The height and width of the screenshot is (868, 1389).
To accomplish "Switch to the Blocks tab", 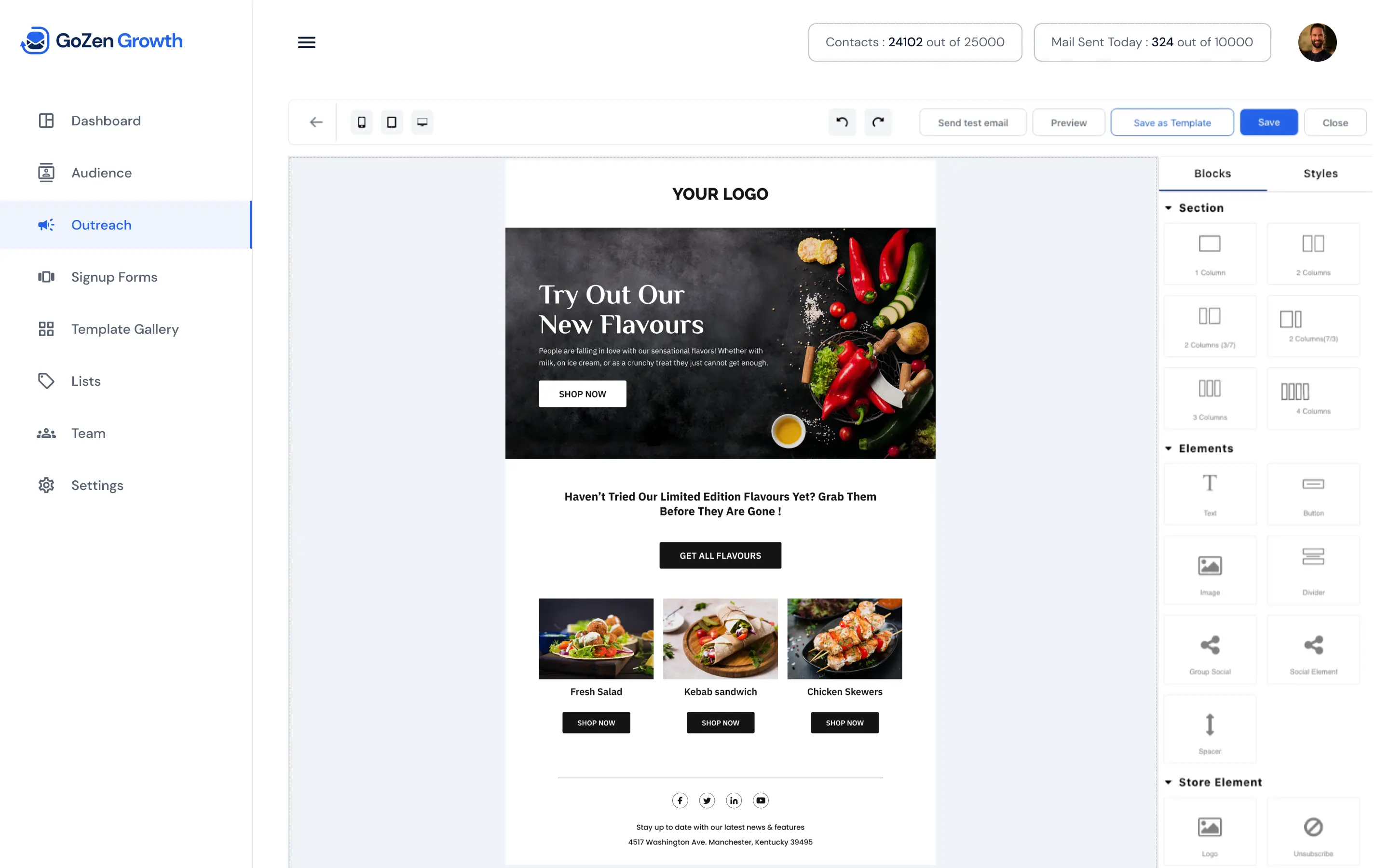I will 1212,173.
